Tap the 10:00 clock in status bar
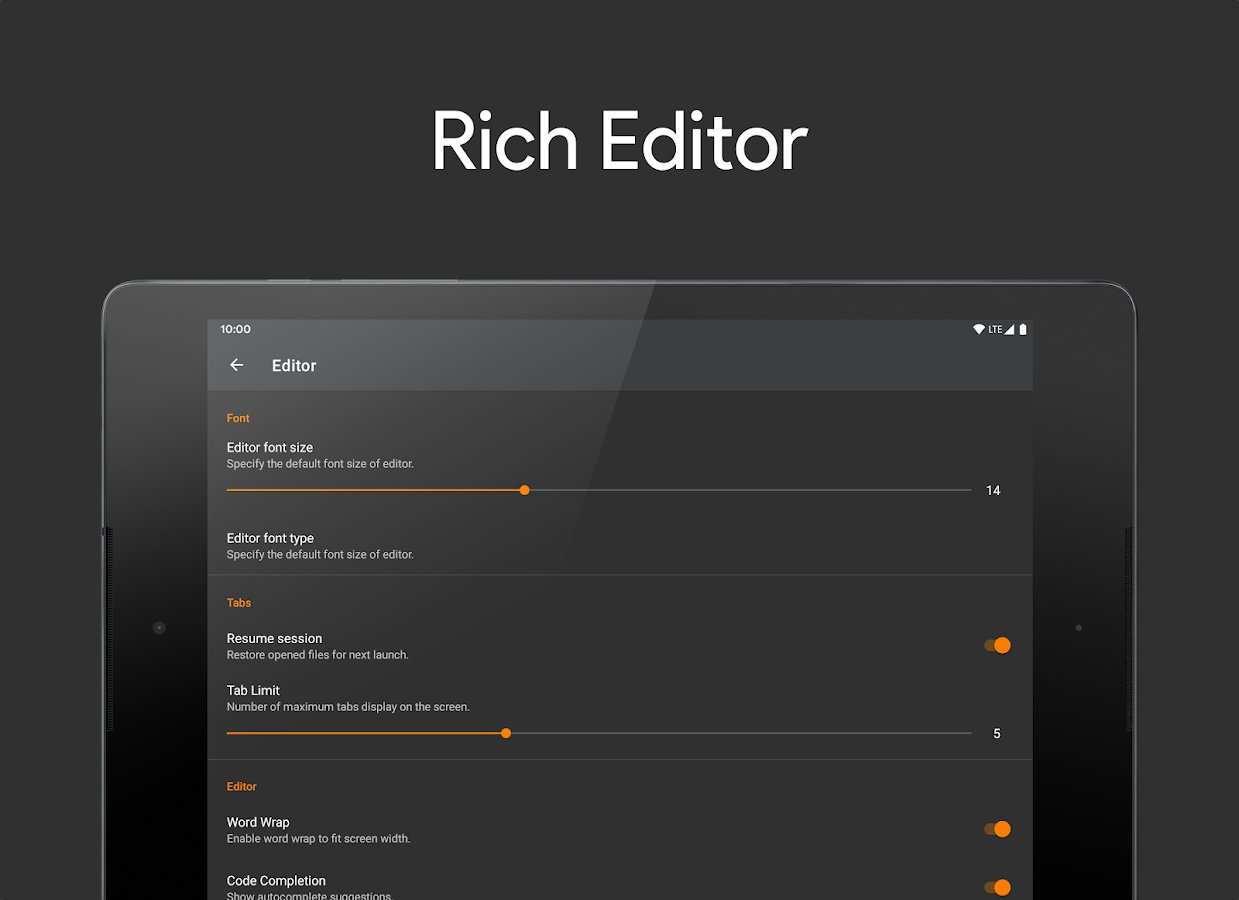Screen dimensions: 1239x900 tap(236, 329)
